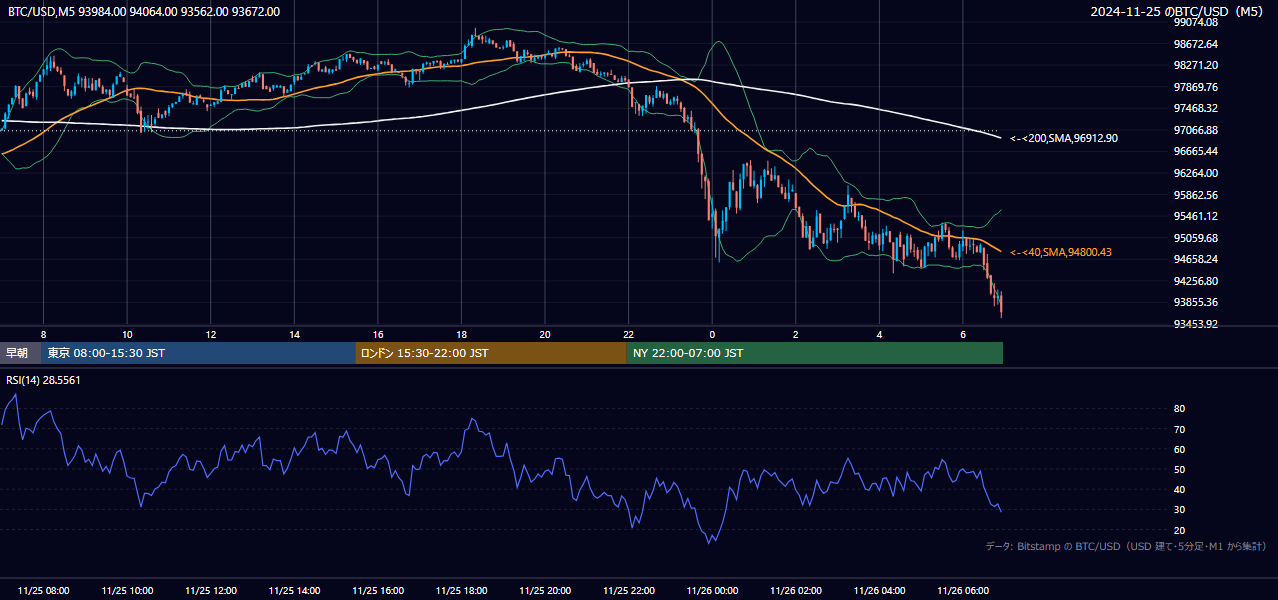Image resolution: width=1278 pixels, height=600 pixels.
Task: Click the BTC/USD,M5 OHLC header text
Action: tap(143, 12)
